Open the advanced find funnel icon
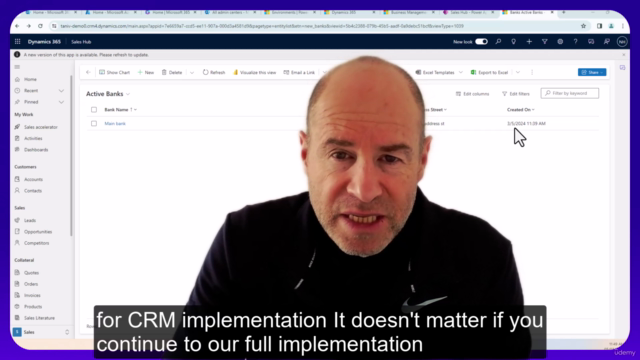The image size is (640, 360). (x=544, y=42)
